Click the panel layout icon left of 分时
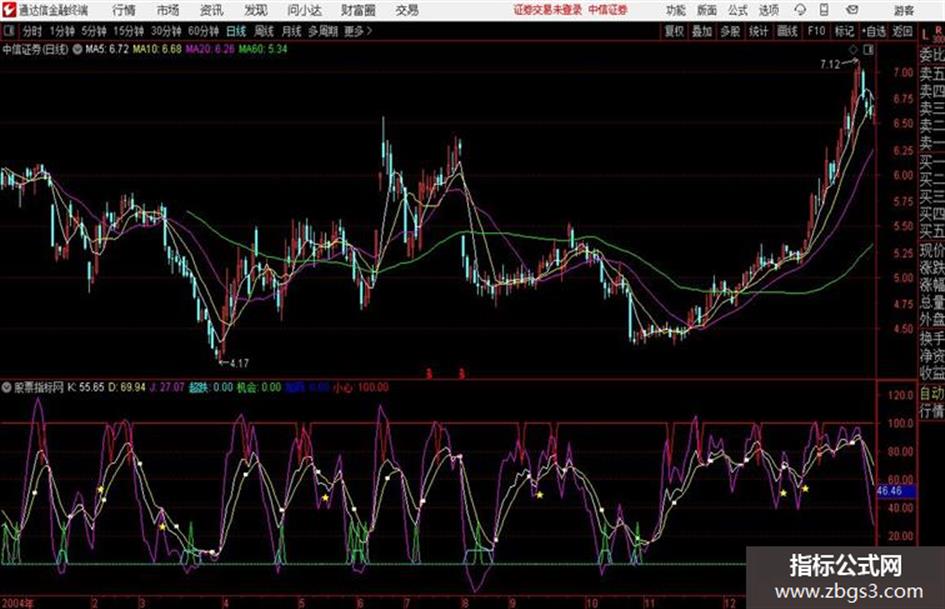This screenshot has height=609, width=945. click(x=9, y=30)
